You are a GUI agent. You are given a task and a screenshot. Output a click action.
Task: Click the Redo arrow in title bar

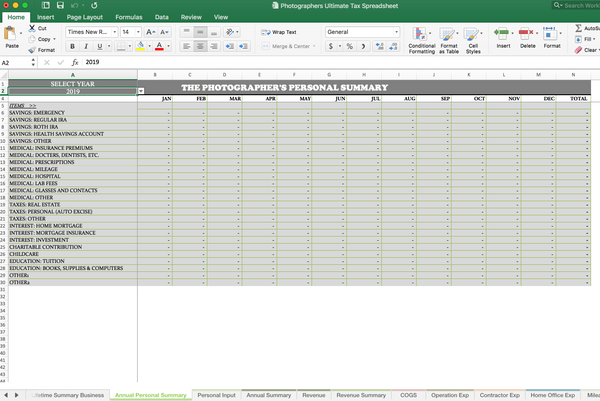point(94,5)
